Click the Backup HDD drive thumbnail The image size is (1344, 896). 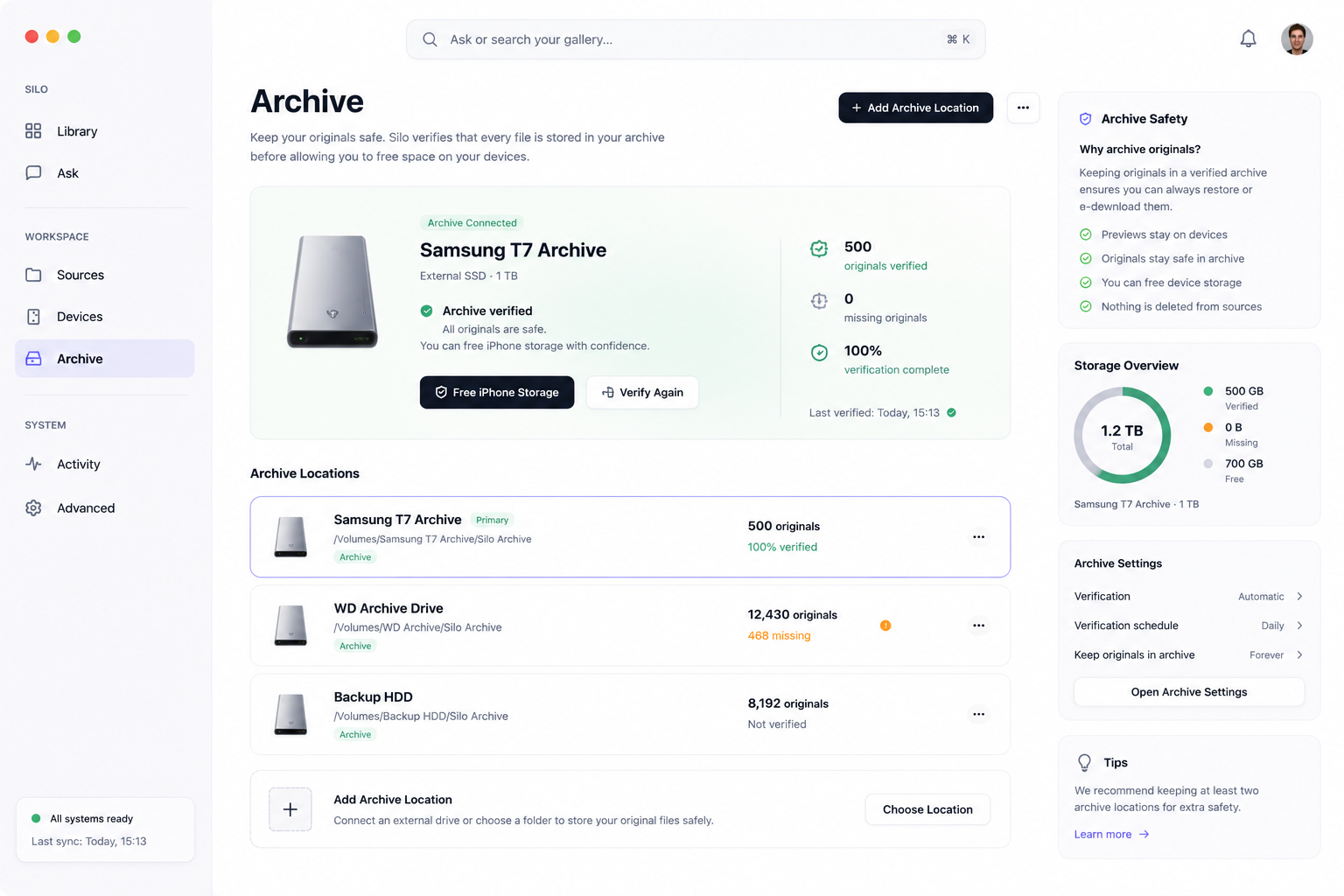[x=290, y=714]
